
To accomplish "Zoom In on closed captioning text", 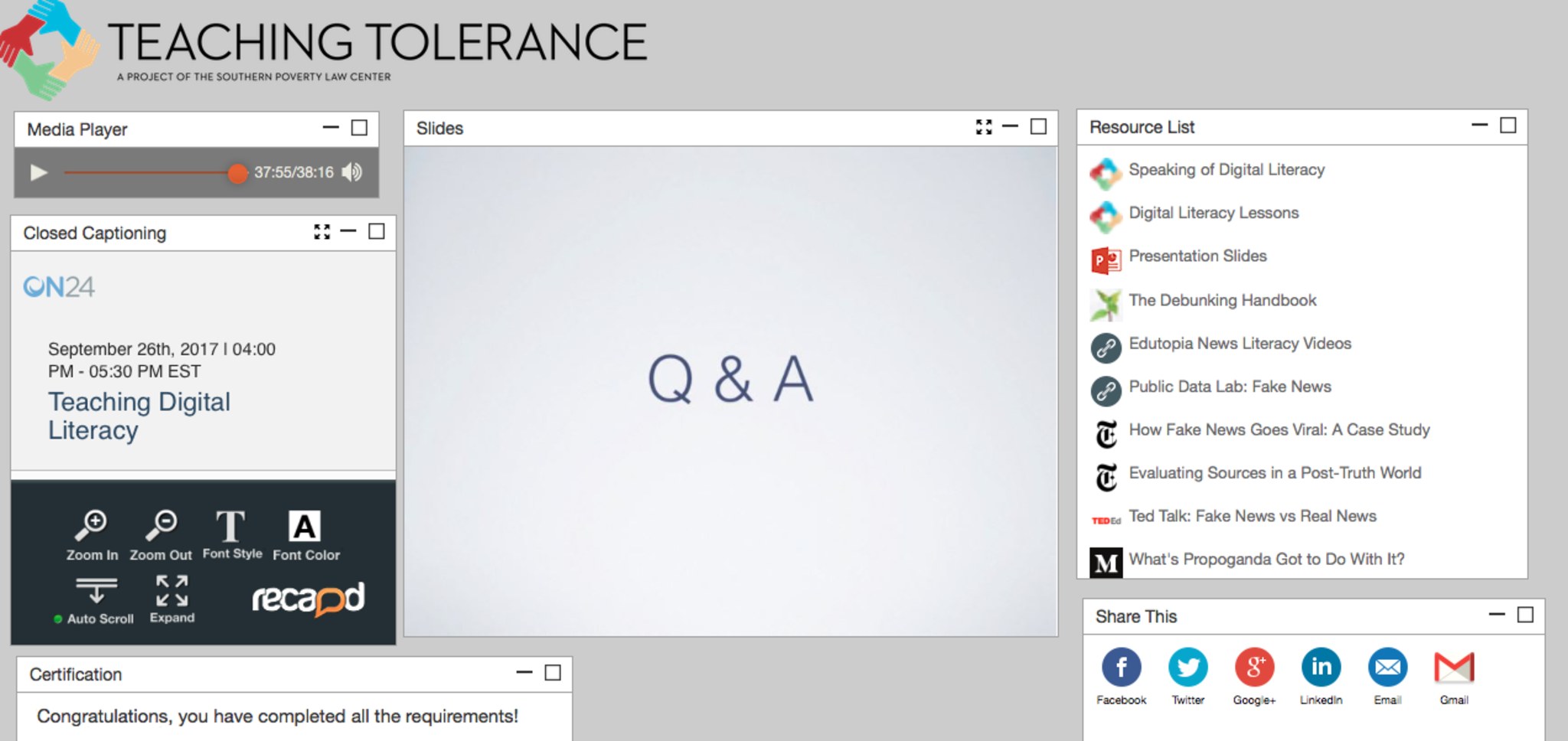I will [x=92, y=534].
